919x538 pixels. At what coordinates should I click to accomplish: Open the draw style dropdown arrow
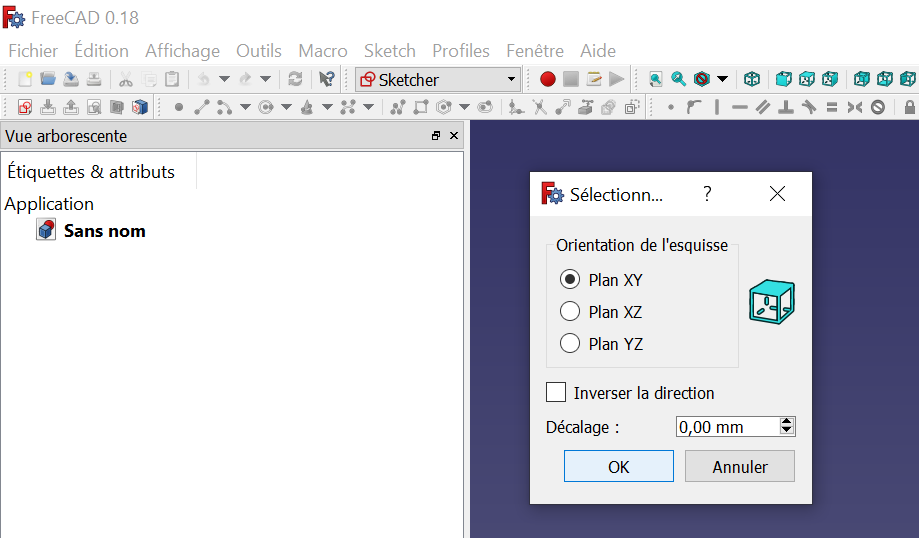723,79
